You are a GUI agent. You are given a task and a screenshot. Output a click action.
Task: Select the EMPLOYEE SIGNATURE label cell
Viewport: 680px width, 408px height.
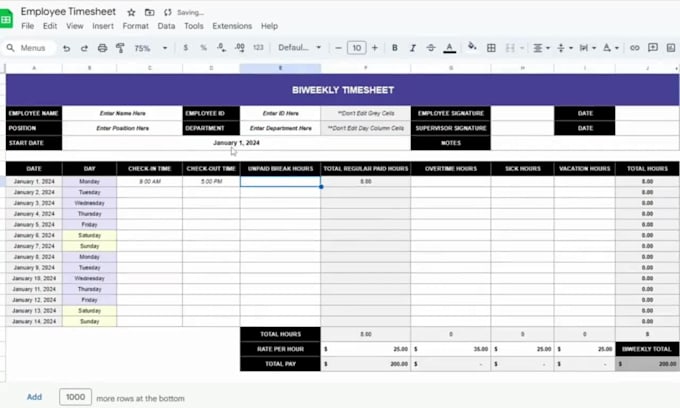coord(451,113)
